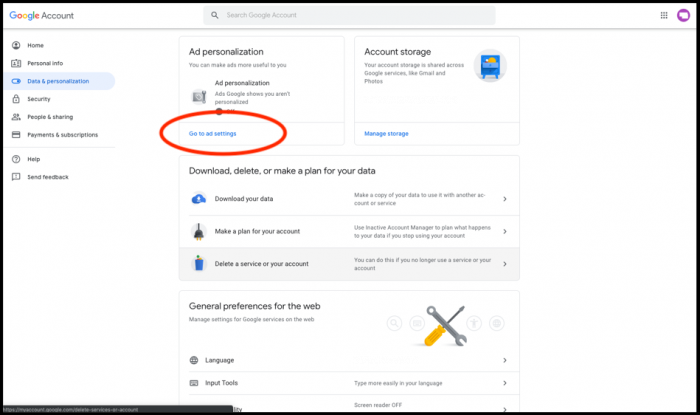
Task: Click the Data & personalization toggle icon
Action: pos(16,81)
